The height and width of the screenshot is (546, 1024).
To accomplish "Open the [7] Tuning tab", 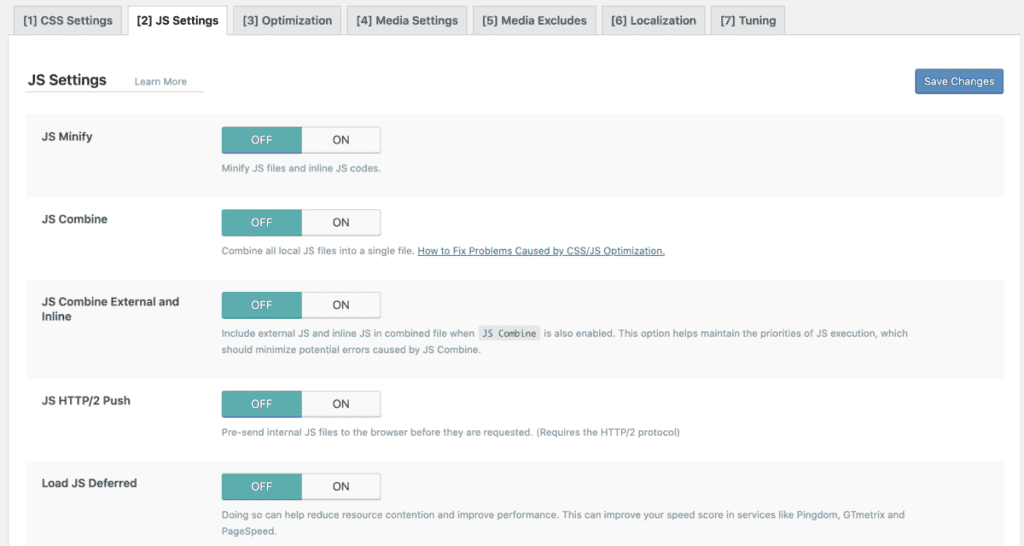I will [x=748, y=20].
